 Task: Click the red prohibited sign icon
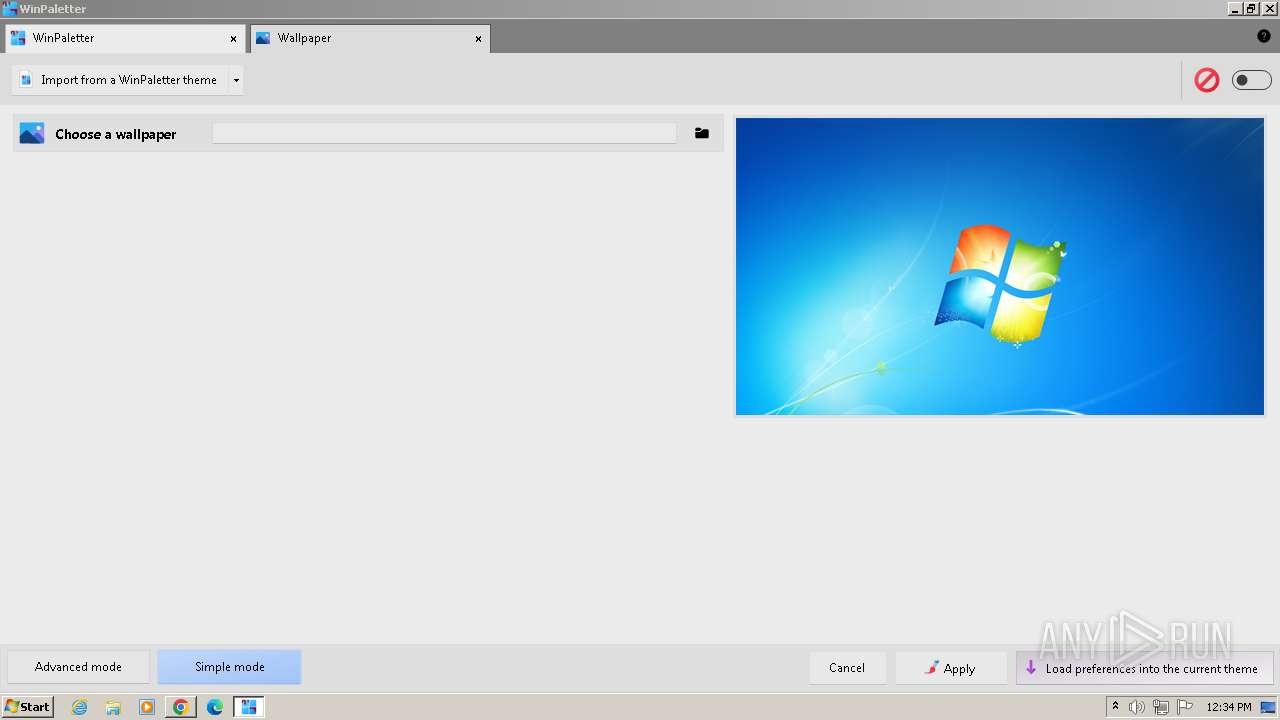[x=1207, y=80]
